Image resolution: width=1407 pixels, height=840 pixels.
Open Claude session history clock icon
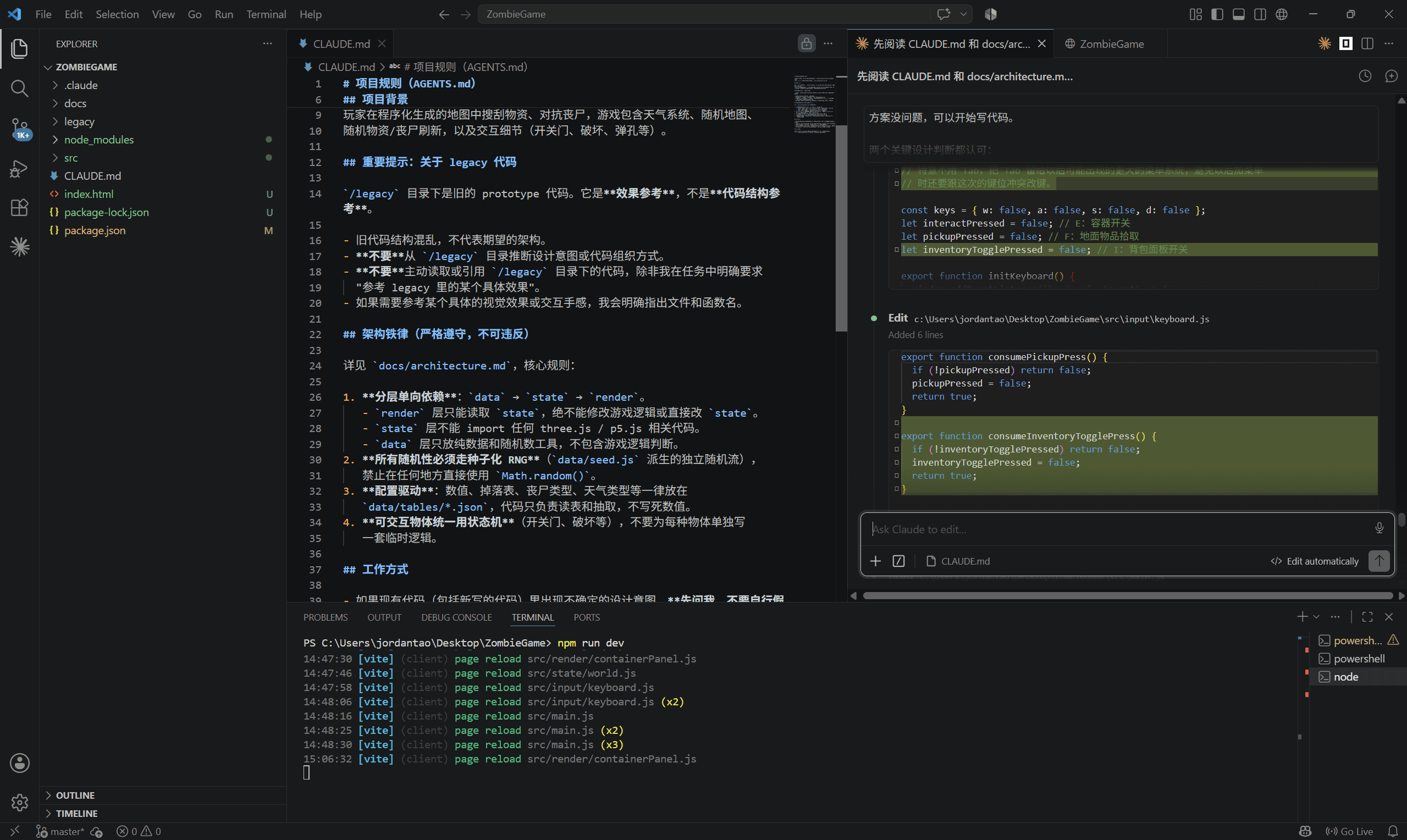[x=1365, y=76]
